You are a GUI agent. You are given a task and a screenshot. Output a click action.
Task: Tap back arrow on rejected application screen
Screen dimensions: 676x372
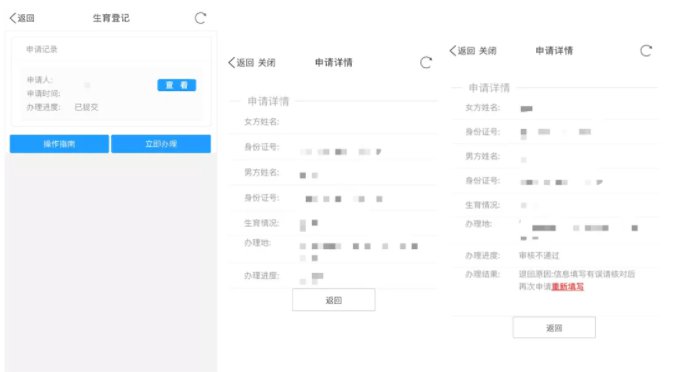[x=462, y=50]
